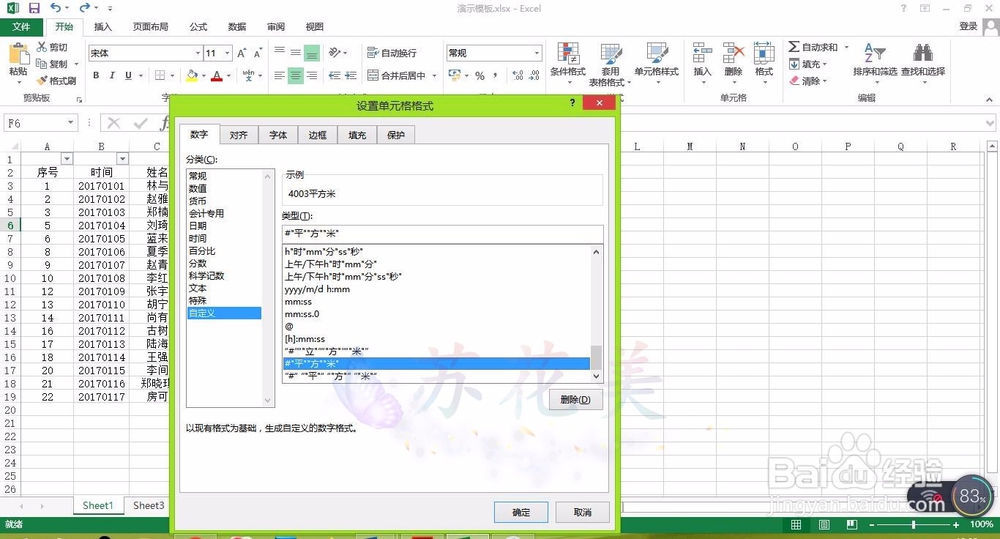The image size is (1000, 539).
Task: Toggle bold formatting
Action: coord(96,75)
